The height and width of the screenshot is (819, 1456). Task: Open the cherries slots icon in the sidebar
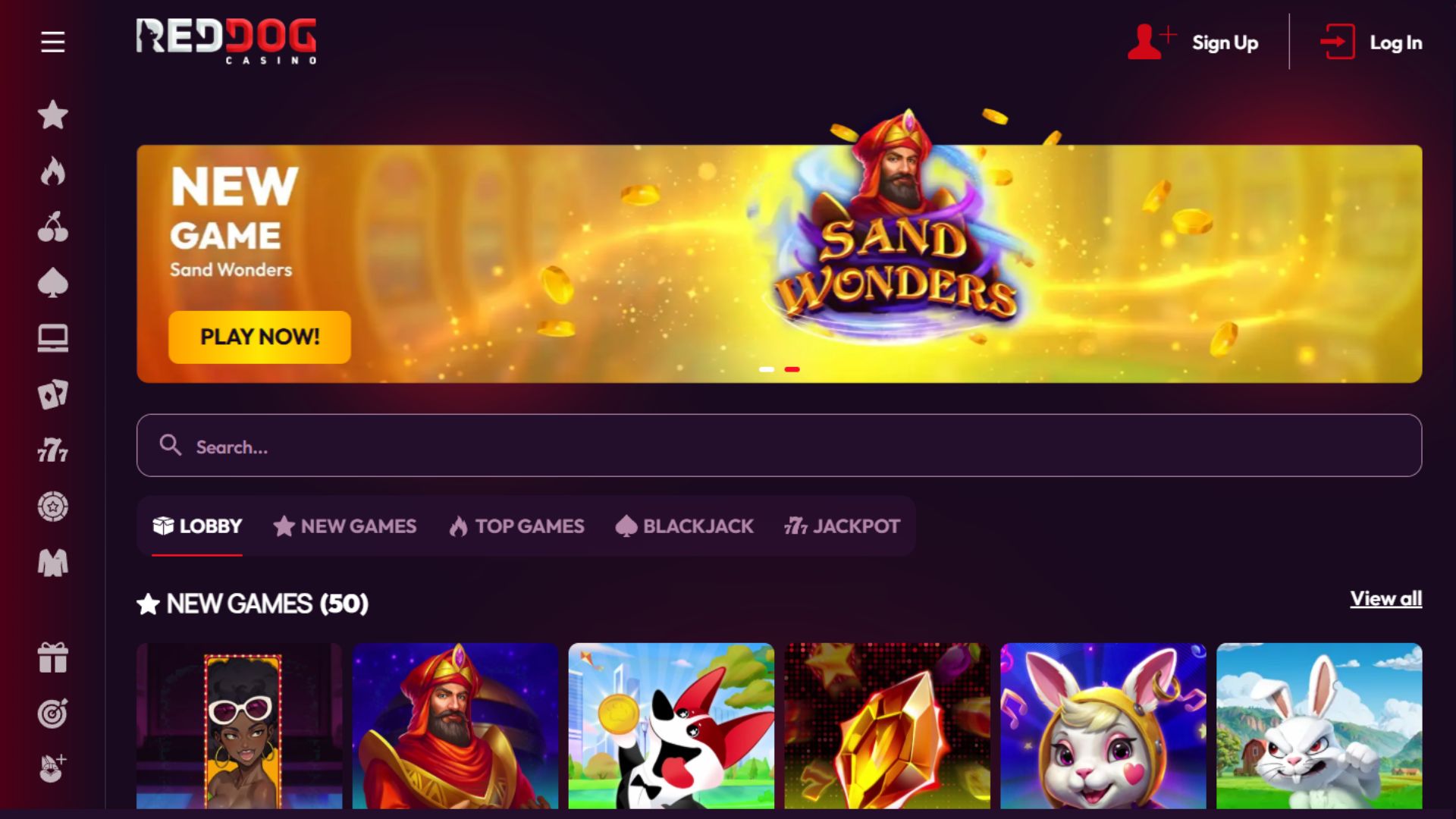(52, 227)
